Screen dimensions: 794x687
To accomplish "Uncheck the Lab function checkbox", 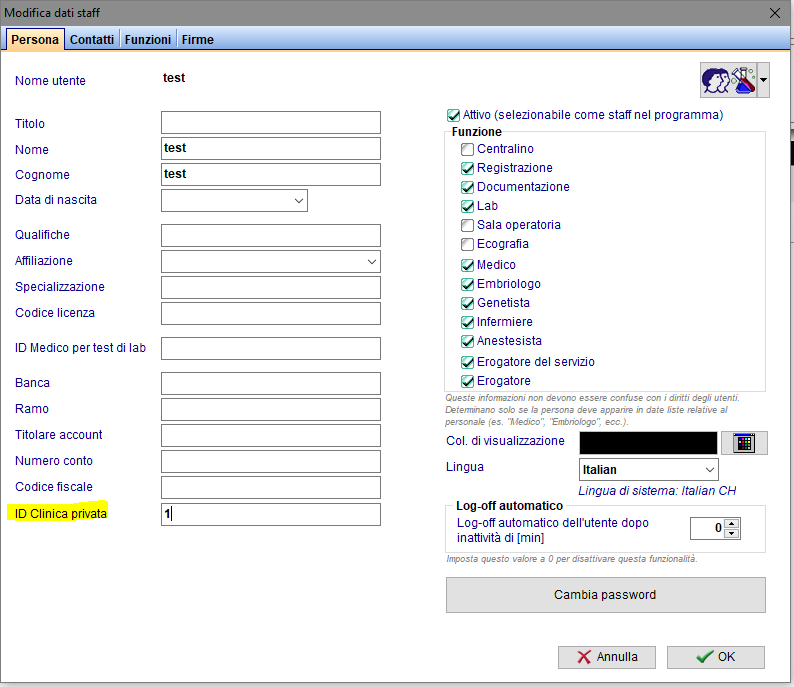I will pos(467,206).
